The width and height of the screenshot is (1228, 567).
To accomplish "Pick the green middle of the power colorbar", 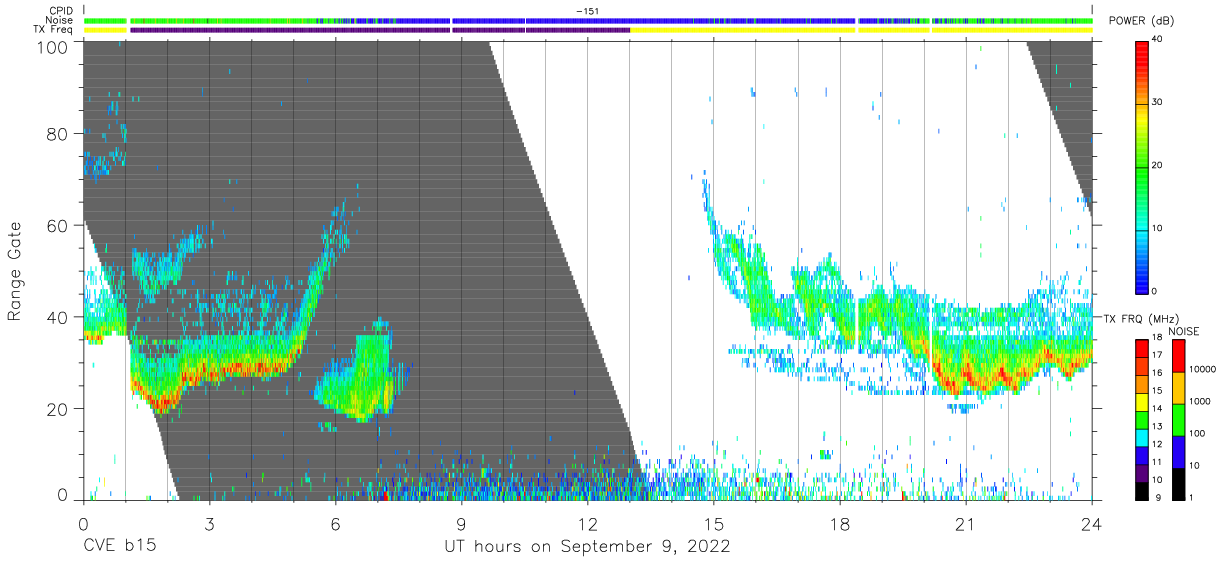I will (x=1142, y=165).
